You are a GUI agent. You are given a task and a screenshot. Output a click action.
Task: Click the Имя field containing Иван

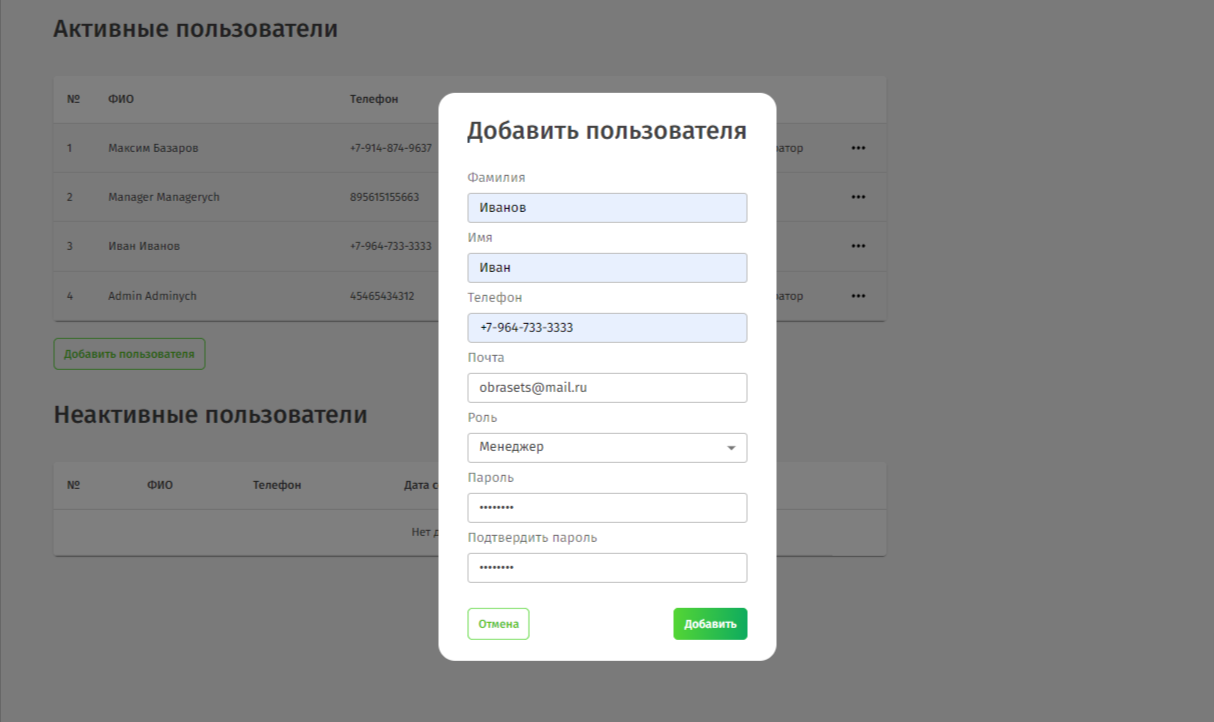[607, 268]
